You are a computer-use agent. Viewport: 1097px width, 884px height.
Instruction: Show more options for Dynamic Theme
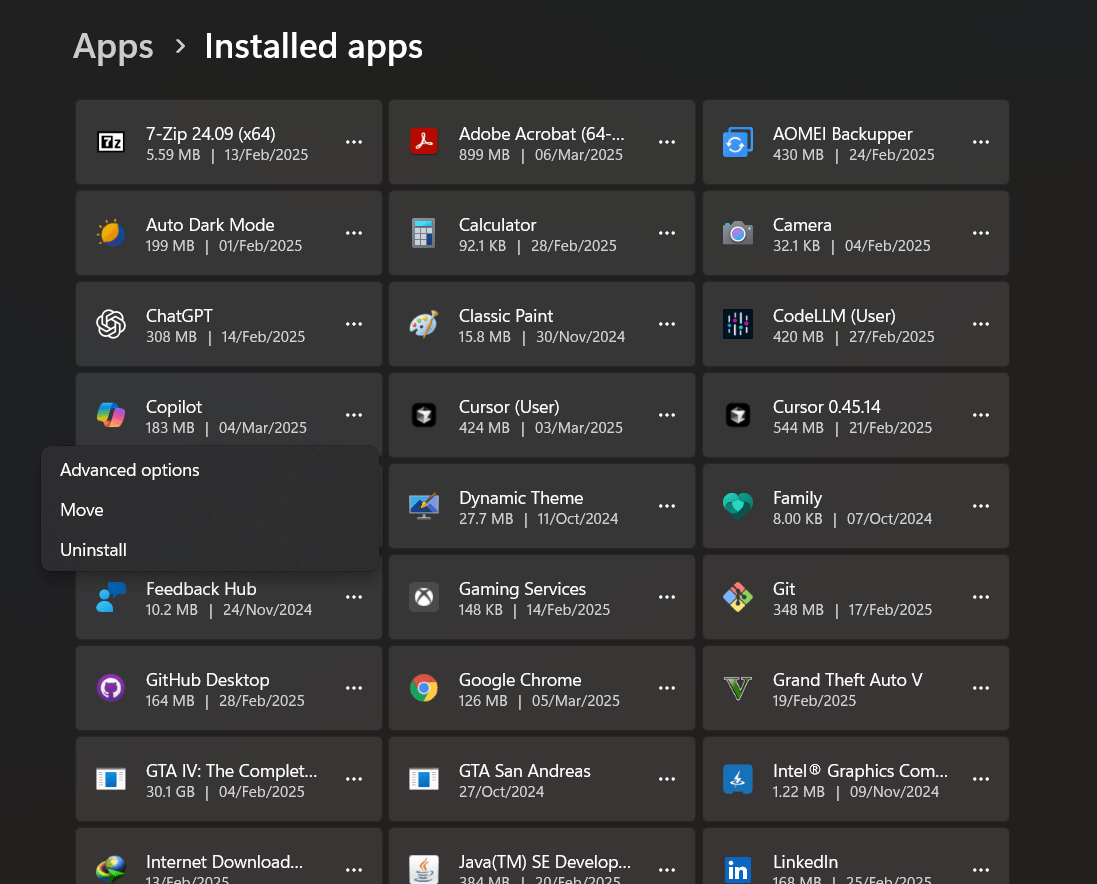pos(667,506)
